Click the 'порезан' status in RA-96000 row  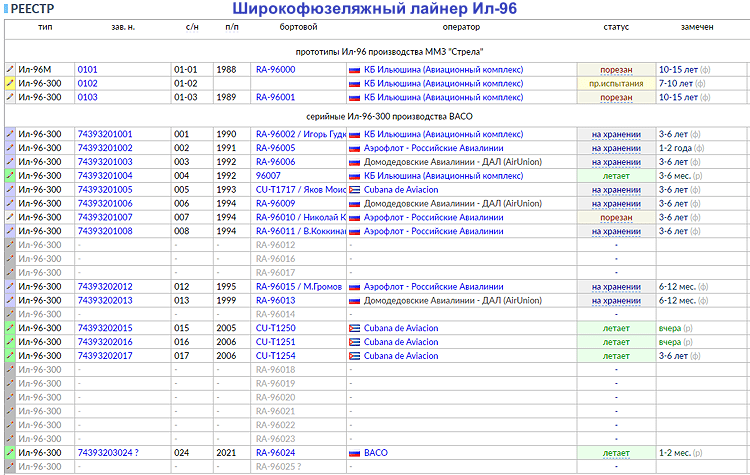coord(616,70)
